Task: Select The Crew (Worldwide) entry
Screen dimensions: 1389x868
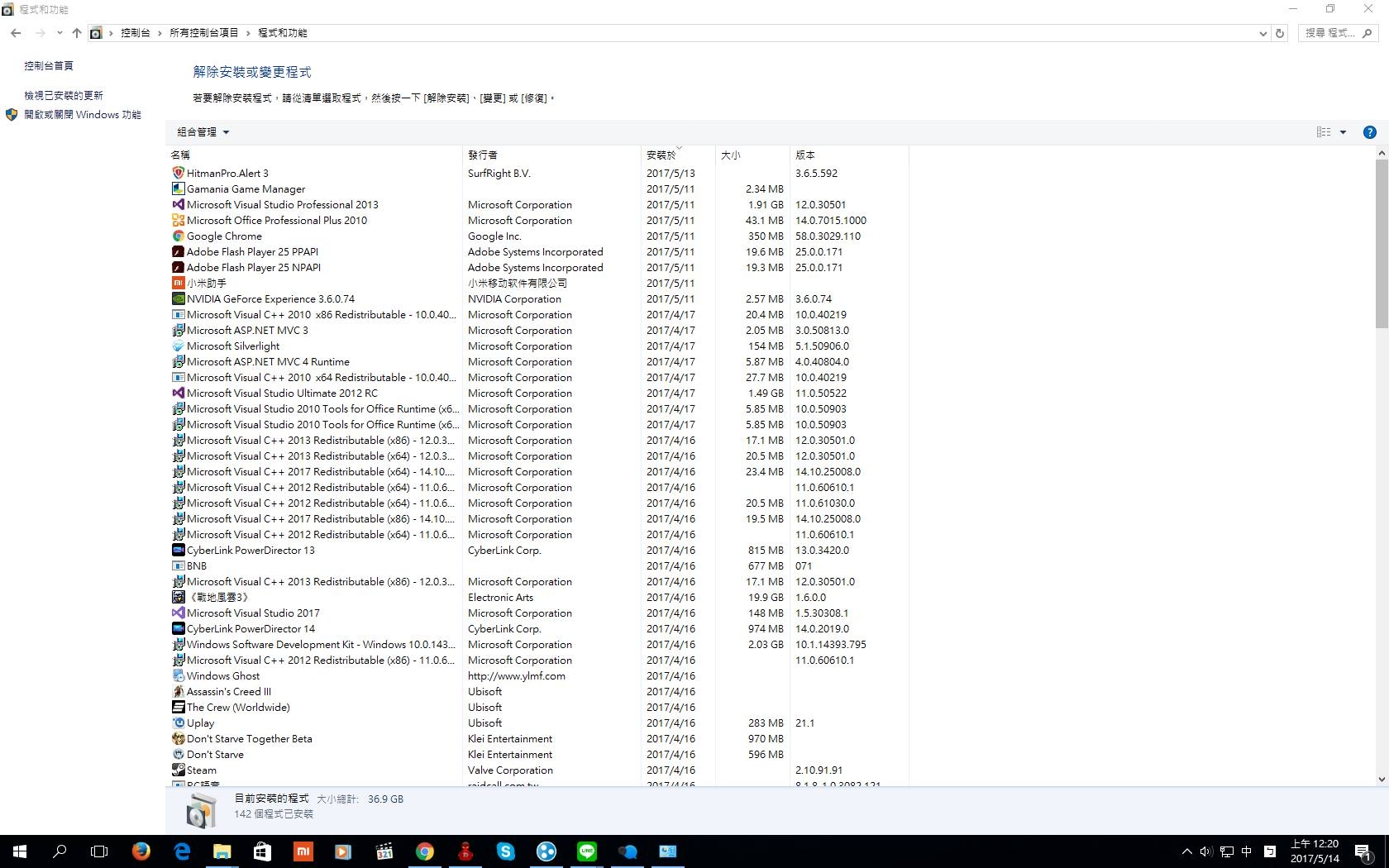Action: [537, 707]
